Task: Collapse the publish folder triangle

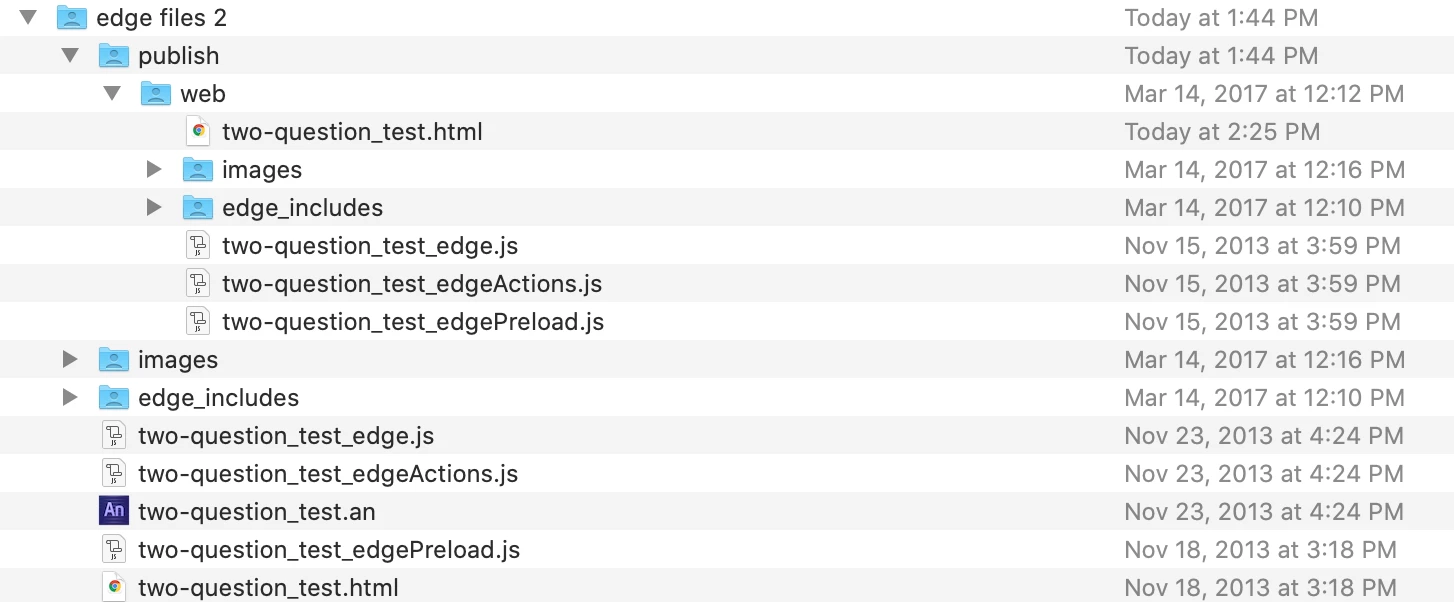Action: click(x=70, y=55)
